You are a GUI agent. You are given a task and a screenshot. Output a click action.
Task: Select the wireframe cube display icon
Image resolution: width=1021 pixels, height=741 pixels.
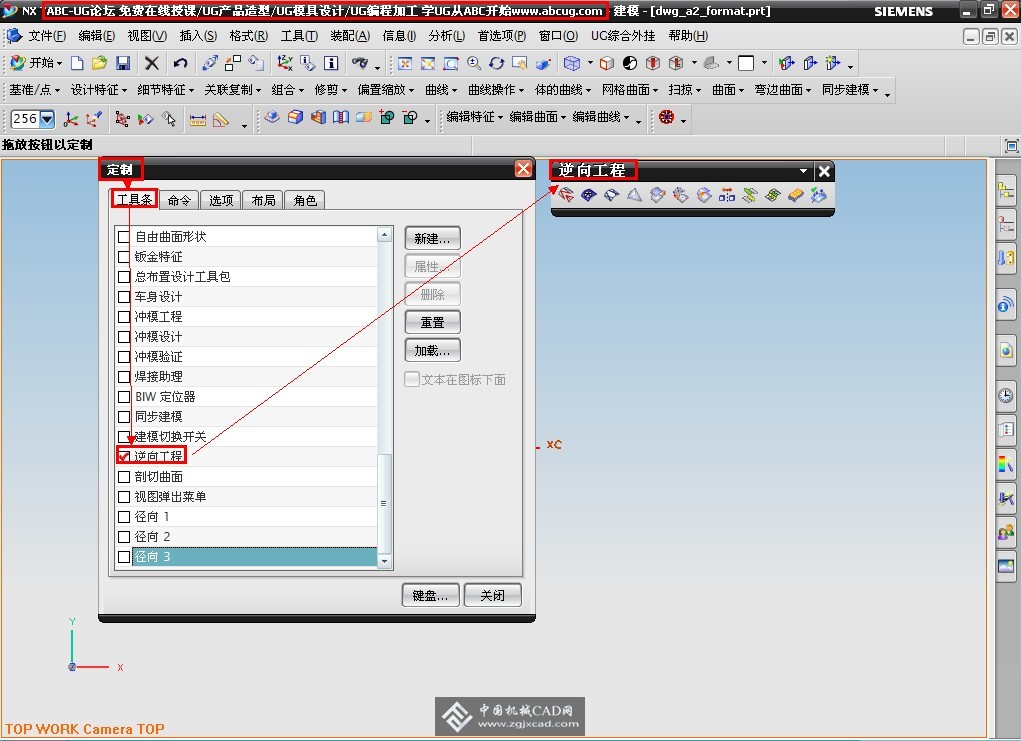coord(572,63)
